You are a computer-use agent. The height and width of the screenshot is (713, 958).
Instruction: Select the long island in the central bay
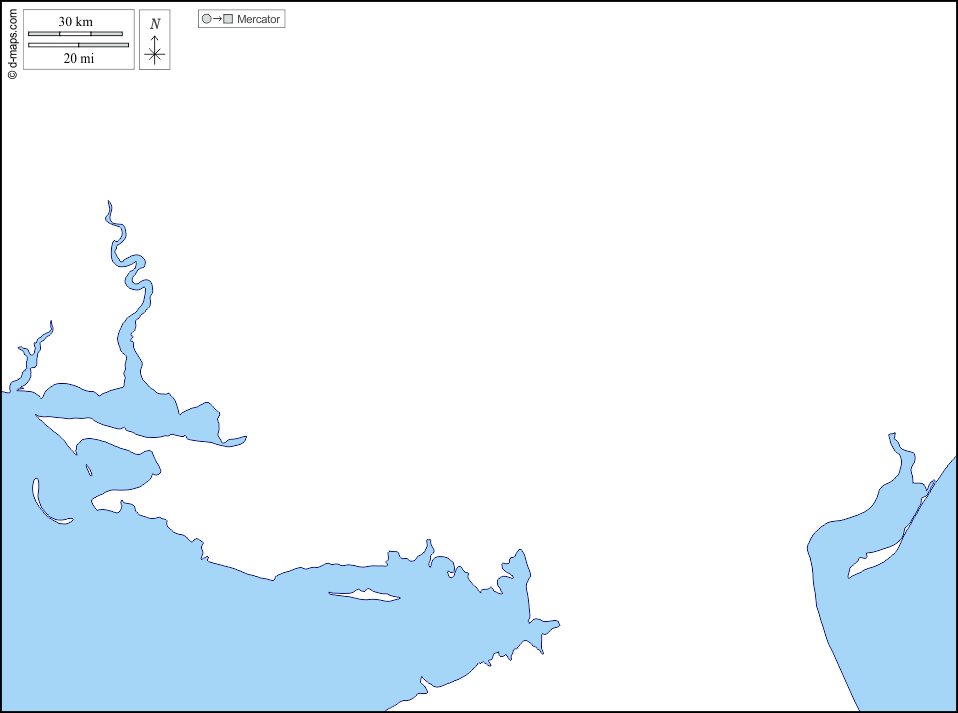(365, 596)
